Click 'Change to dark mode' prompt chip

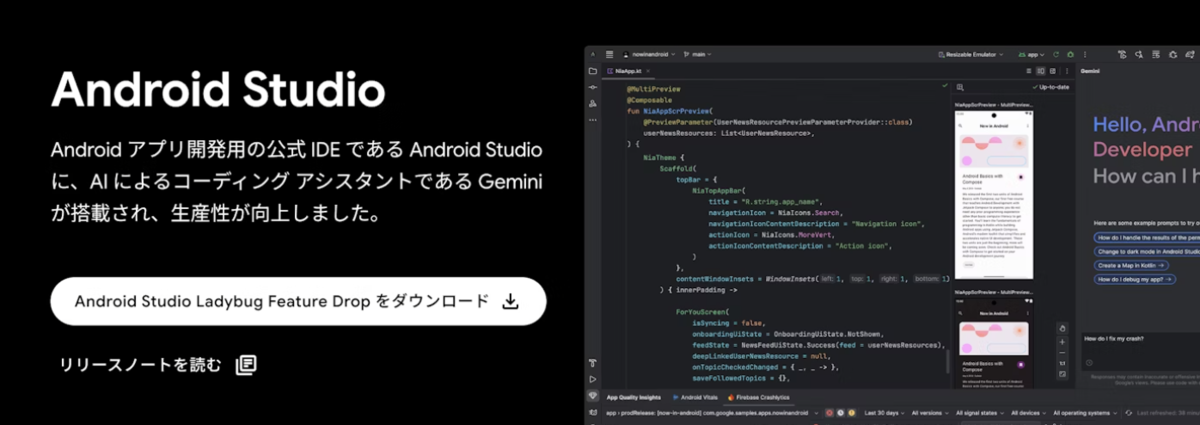(1147, 251)
